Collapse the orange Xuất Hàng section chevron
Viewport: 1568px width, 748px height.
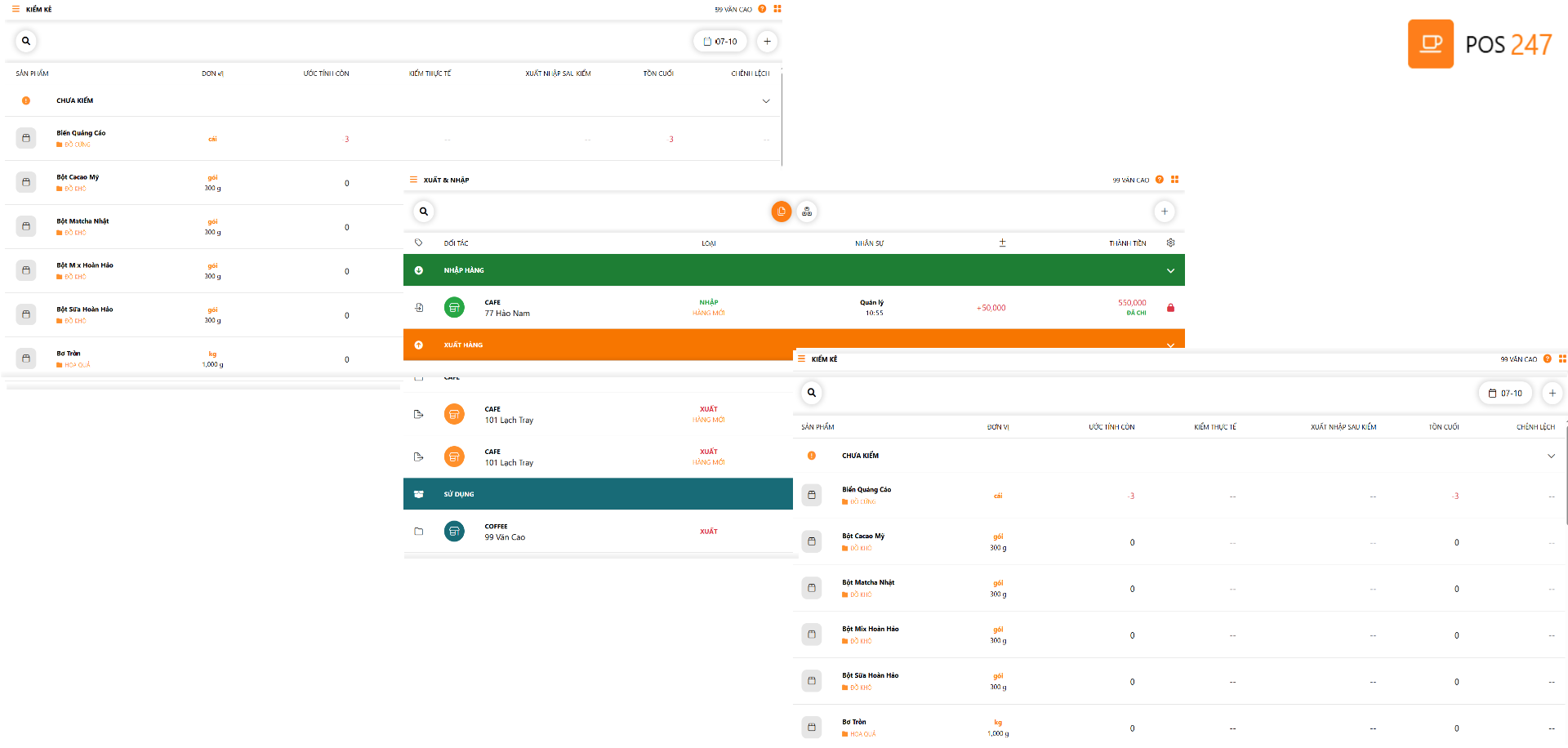pos(1170,345)
